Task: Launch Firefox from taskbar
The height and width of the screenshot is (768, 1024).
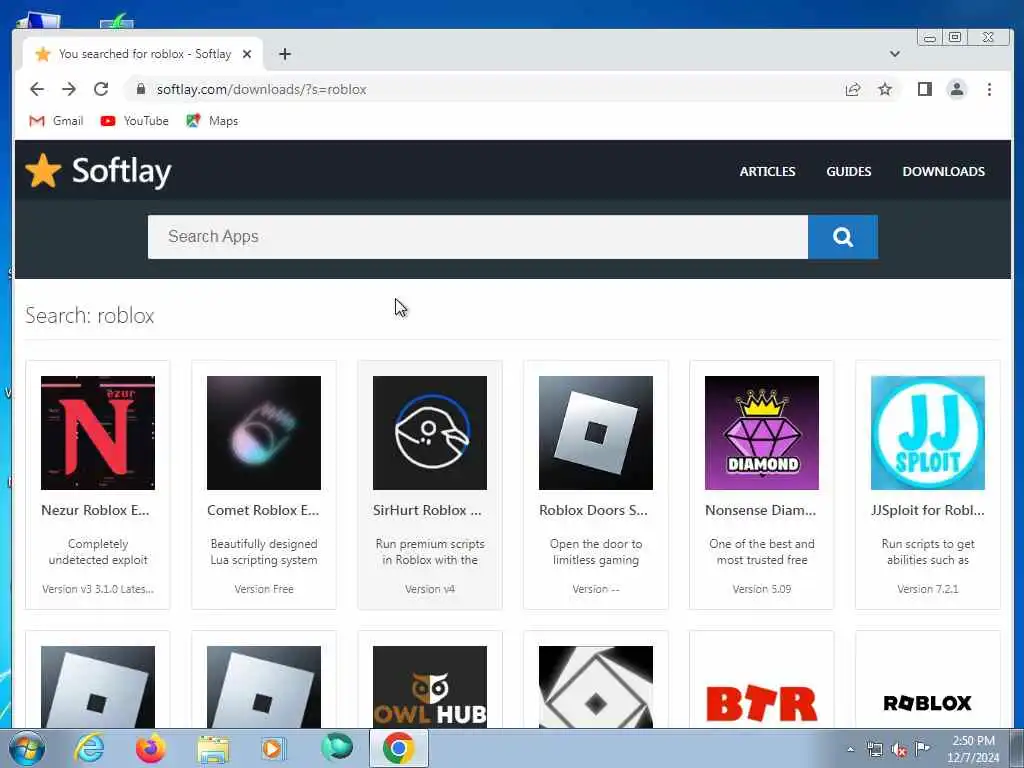Action: coord(150,748)
